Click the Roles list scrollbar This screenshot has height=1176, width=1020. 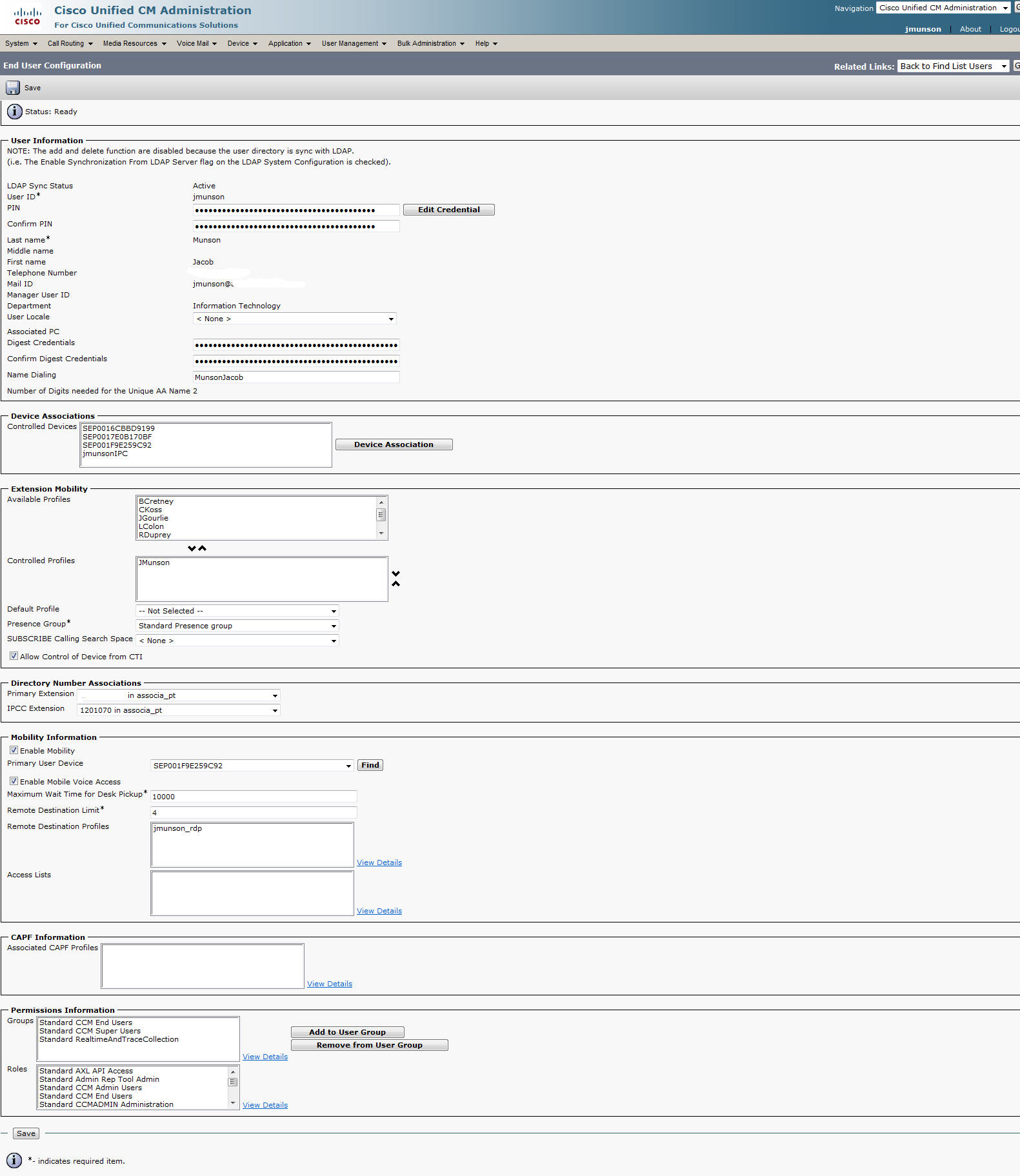click(x=233, y=1087)
